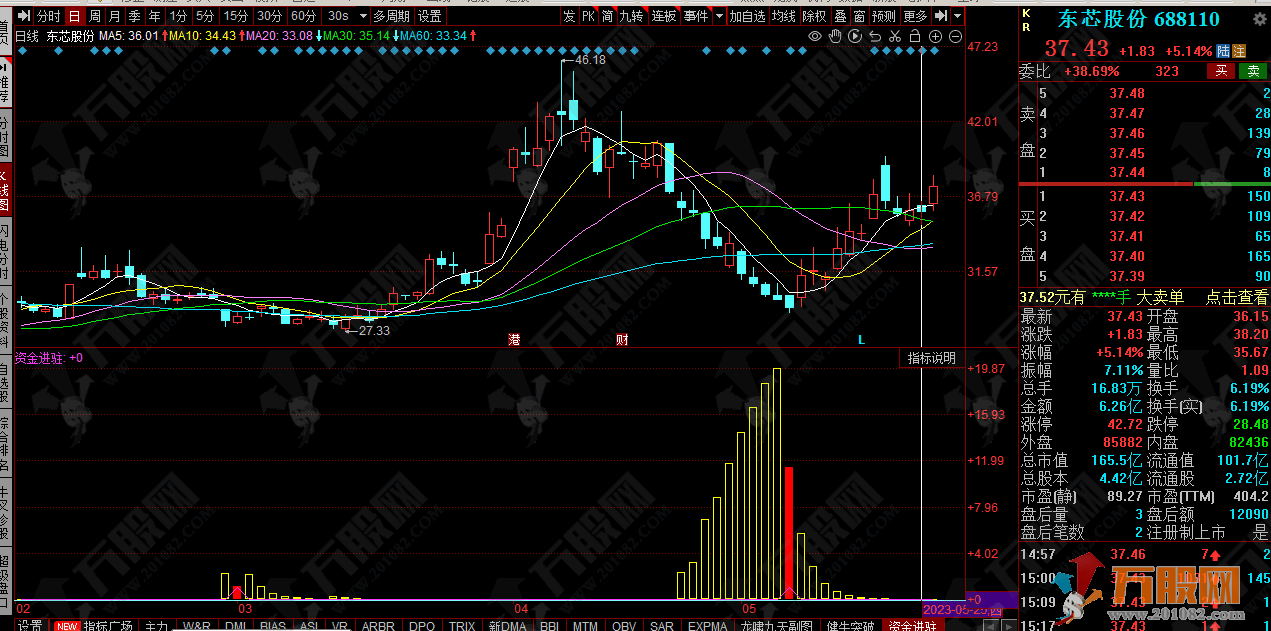Switch to the 资金进驻 indicator tab
This screenshot has width=1271, height=631.
[x=913, y=626]
